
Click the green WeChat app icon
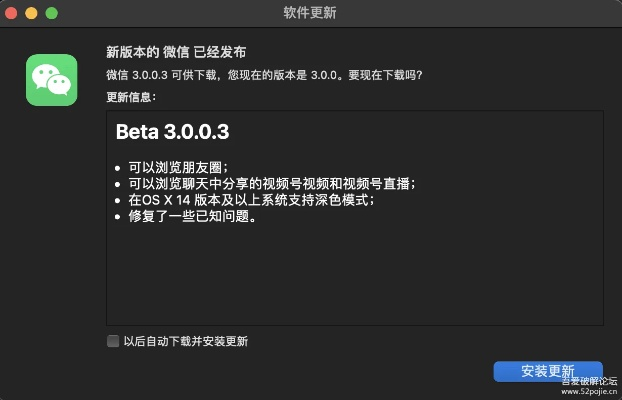click(x=51, y=80)
